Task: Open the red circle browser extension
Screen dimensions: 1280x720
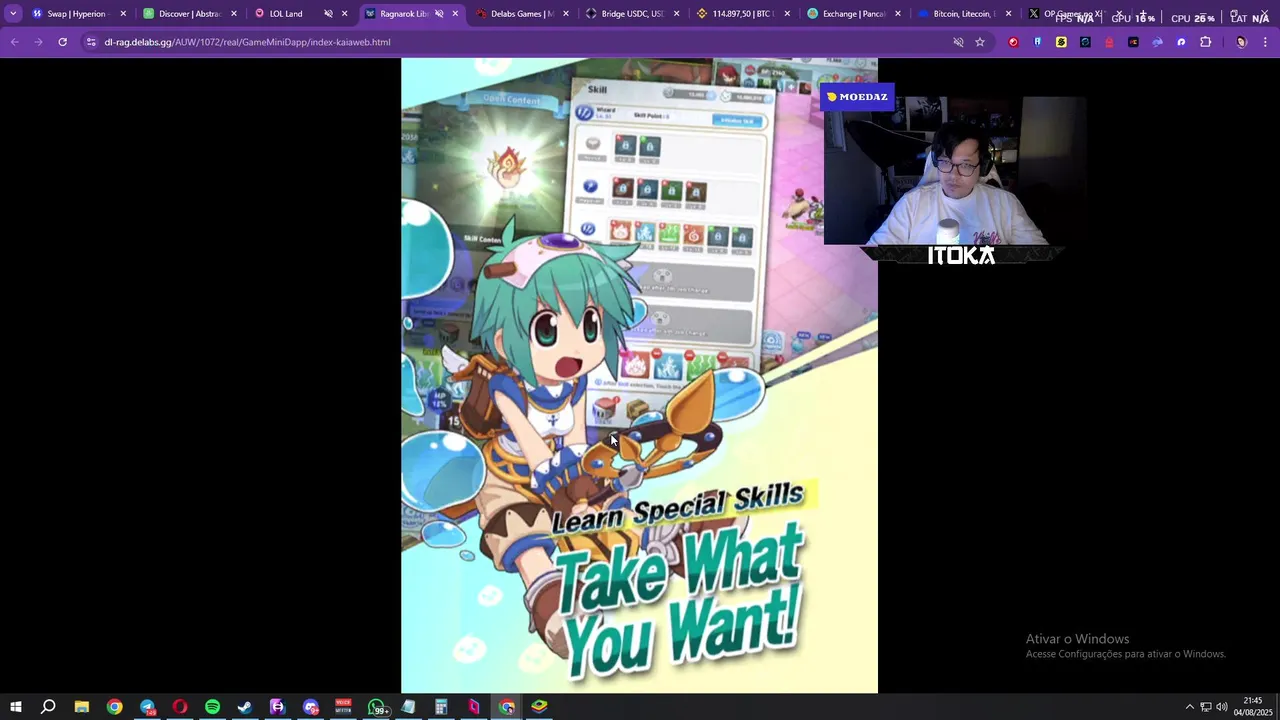Action: [x=1013, y=42]
